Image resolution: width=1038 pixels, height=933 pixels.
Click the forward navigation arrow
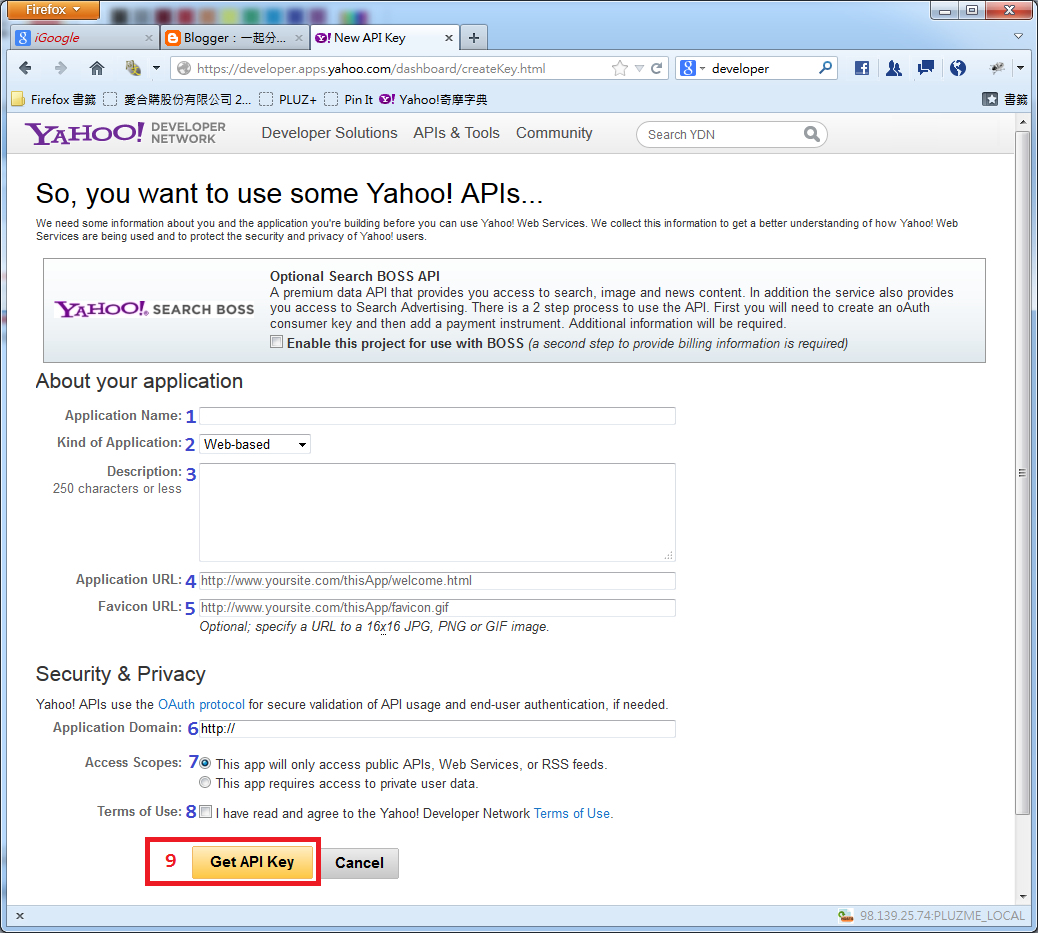click(61, 68)
